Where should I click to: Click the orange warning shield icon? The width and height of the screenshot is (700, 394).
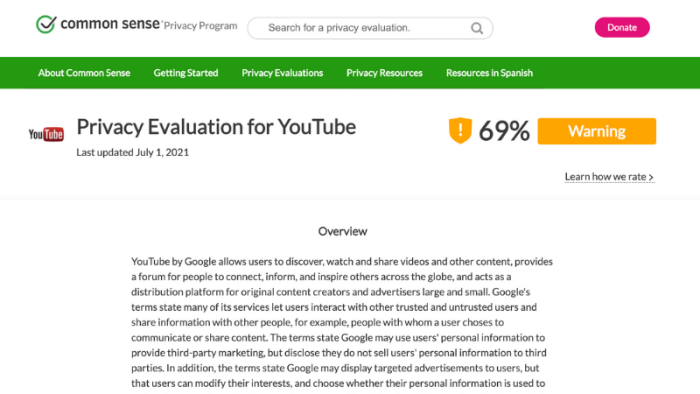point(460,130)
